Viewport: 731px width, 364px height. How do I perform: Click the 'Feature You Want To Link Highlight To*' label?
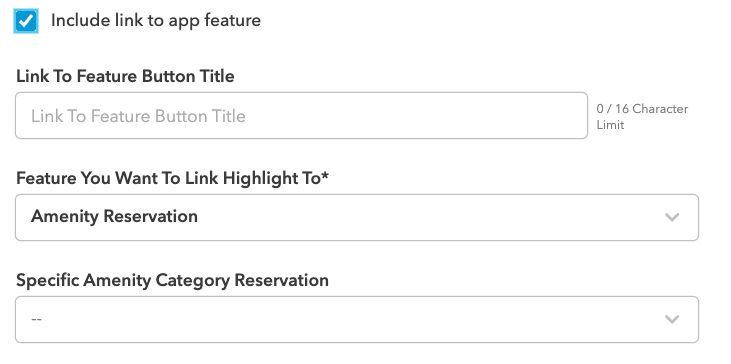click(x=172, y=178)
